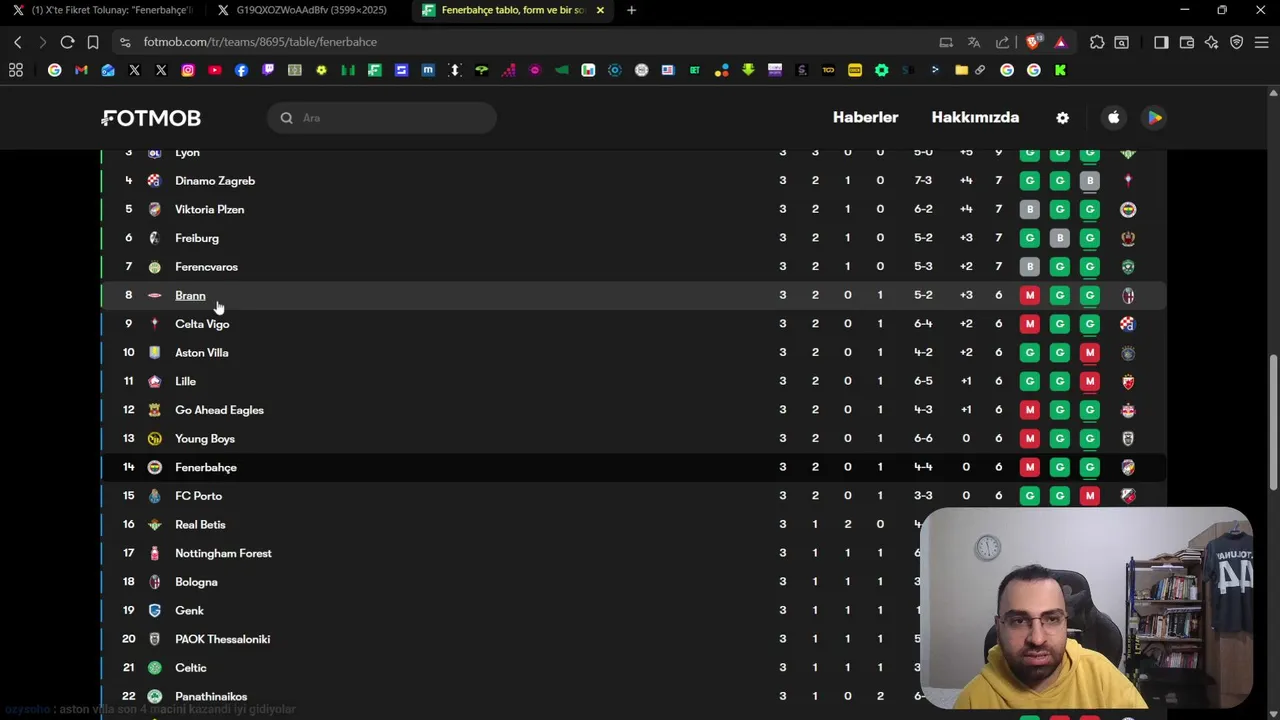Open the Fenerbahçe team link
Screen dimensions: 1280x720
point(206,467)
